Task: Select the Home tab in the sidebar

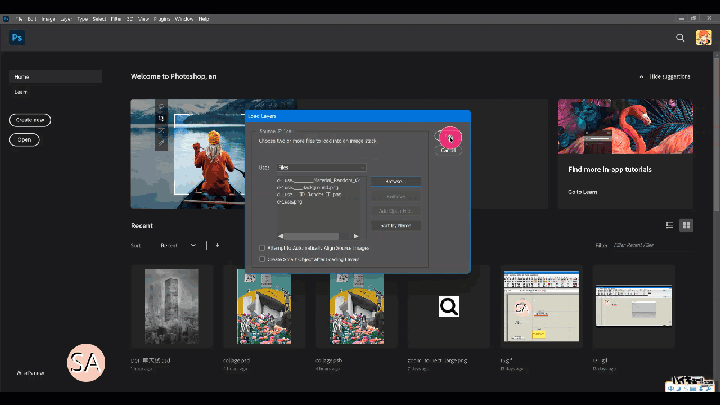Action: click(56, 77)
